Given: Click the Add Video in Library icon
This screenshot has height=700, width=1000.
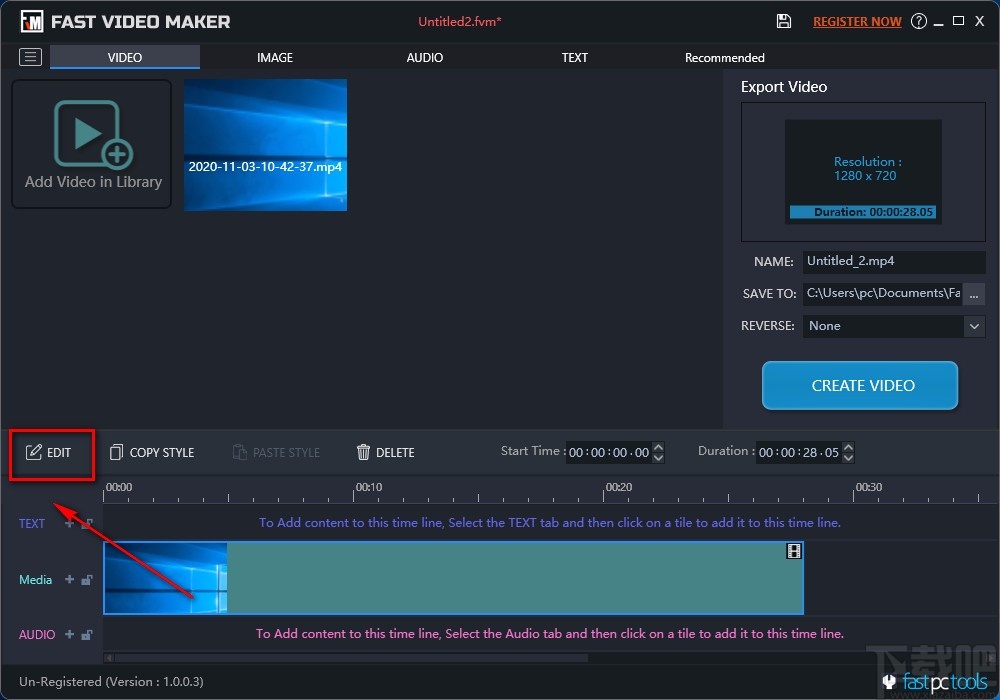Looking at the screenshot, I should pos(93,134).
